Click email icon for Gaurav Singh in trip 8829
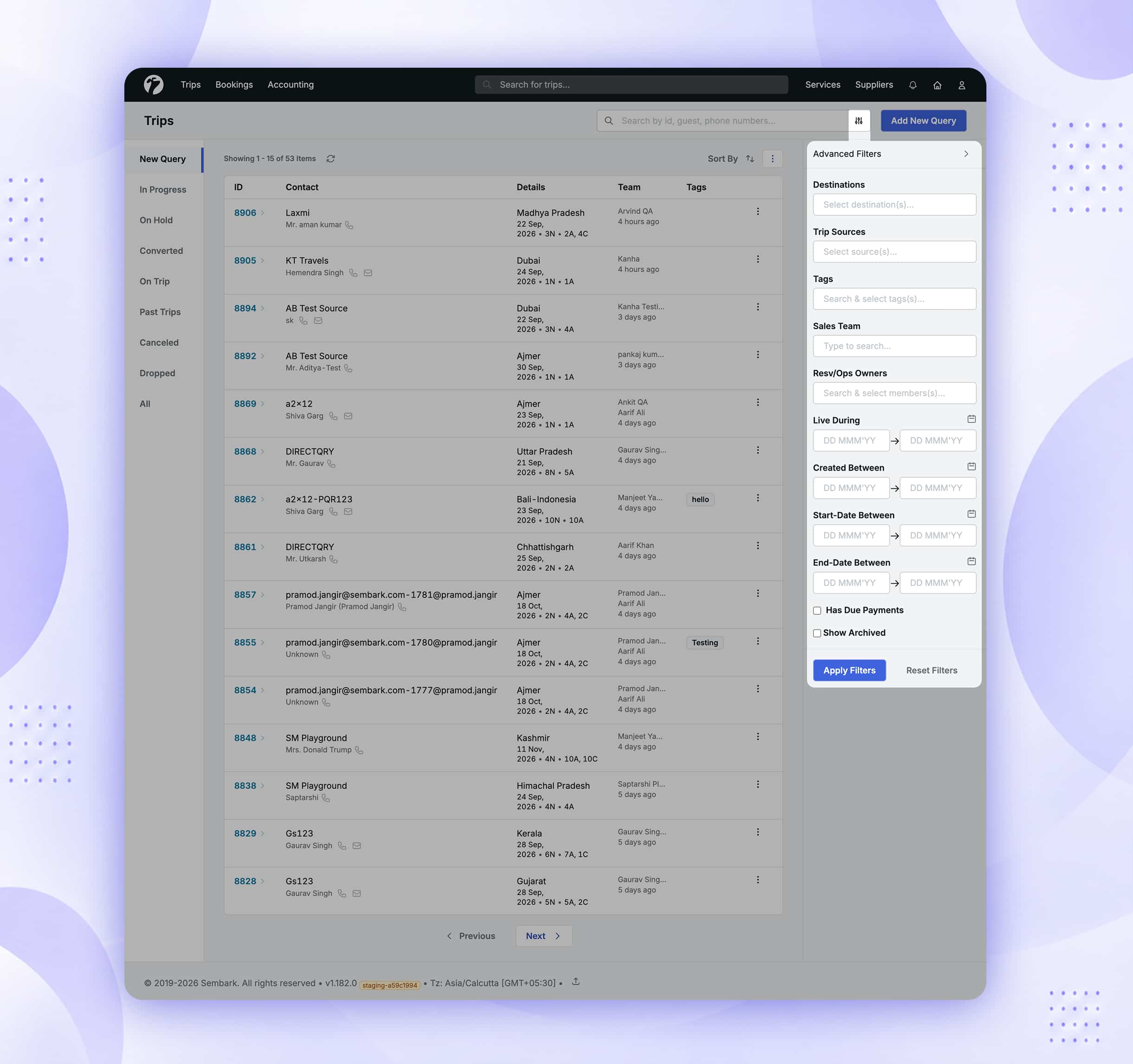This screenshot has width=1133, height=1064. [x=357, y=846]
